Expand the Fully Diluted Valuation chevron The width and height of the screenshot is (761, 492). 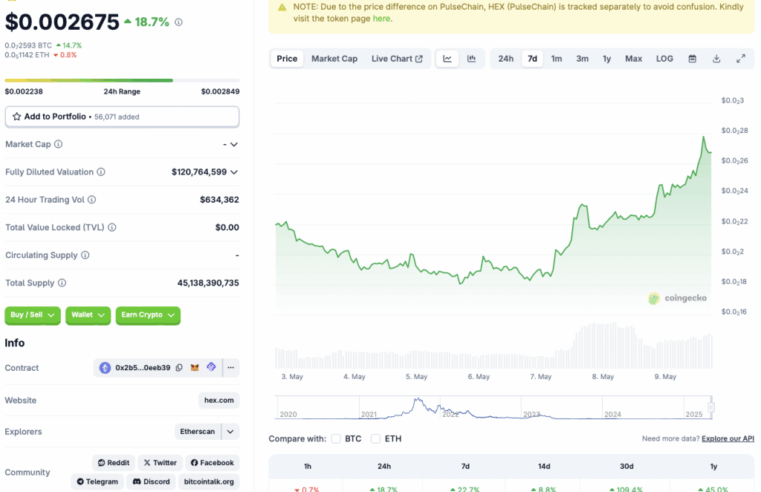234,172
